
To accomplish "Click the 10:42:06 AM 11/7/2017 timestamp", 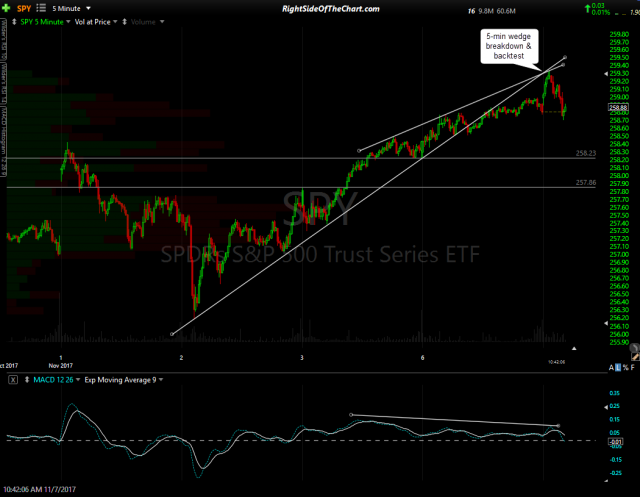I will coord(40,489).
